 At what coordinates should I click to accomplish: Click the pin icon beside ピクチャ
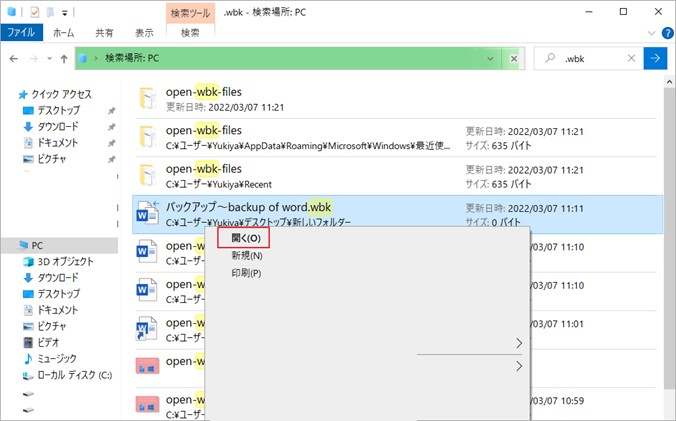point(112,159)
